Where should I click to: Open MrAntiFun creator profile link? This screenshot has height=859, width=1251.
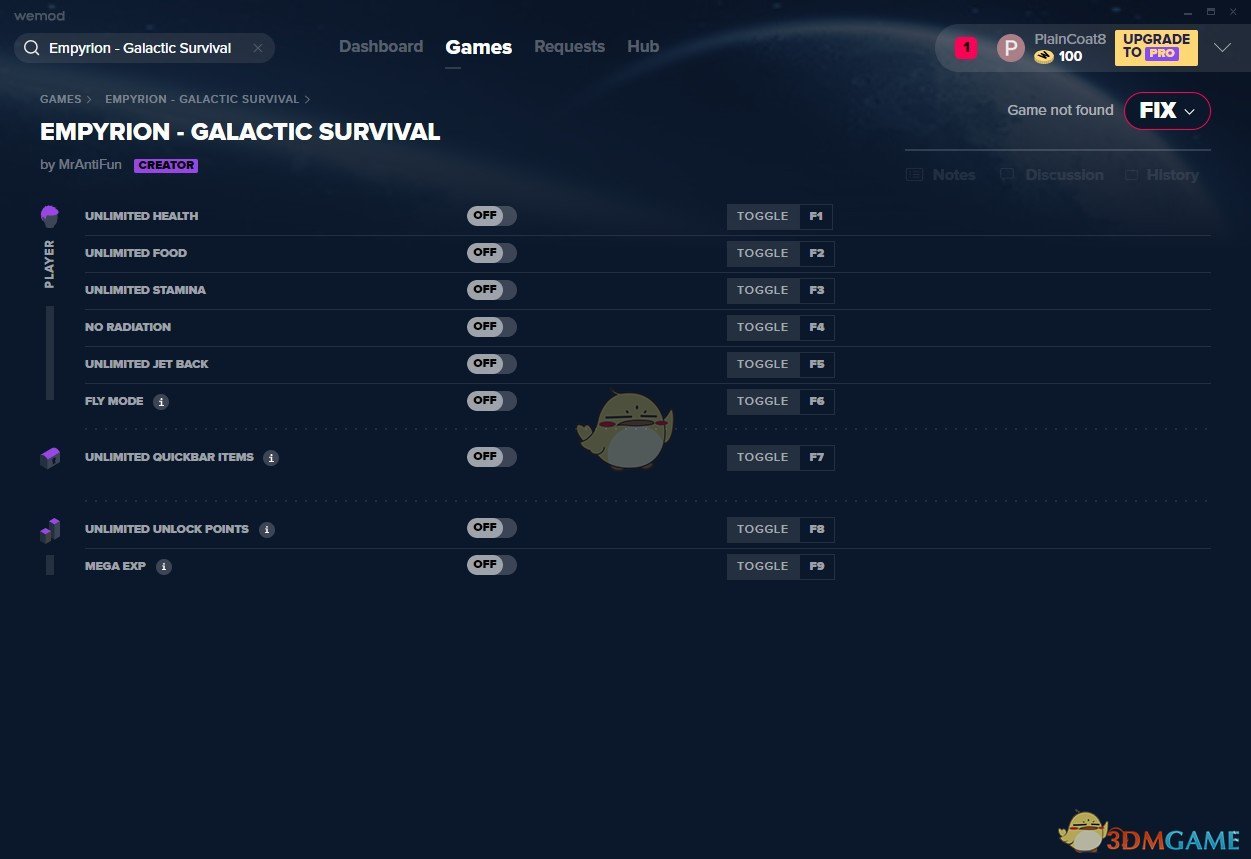[x=90, y=165]
